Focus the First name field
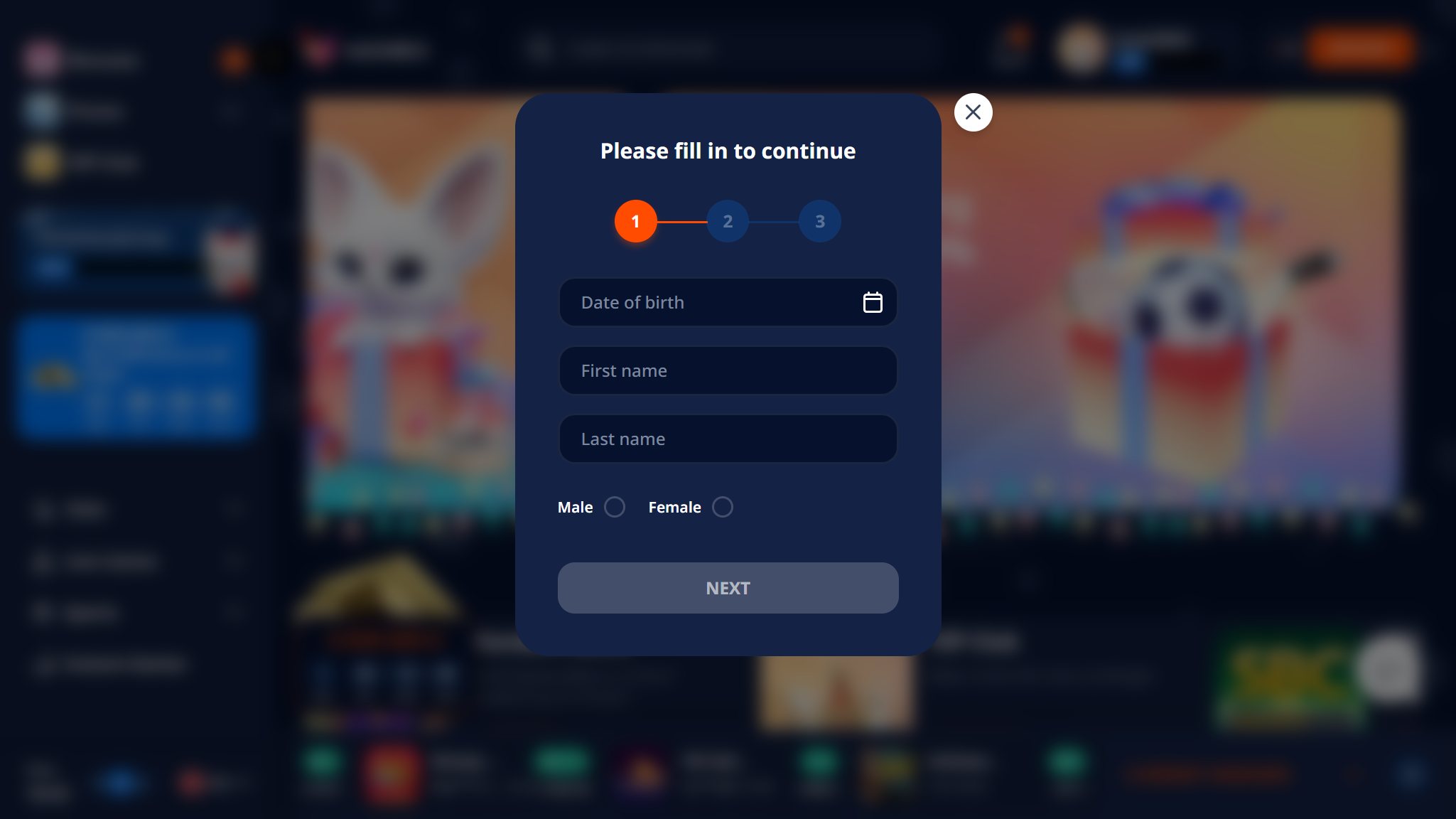The width and height of the screenshot is (1456, 819). click(728, 370)
